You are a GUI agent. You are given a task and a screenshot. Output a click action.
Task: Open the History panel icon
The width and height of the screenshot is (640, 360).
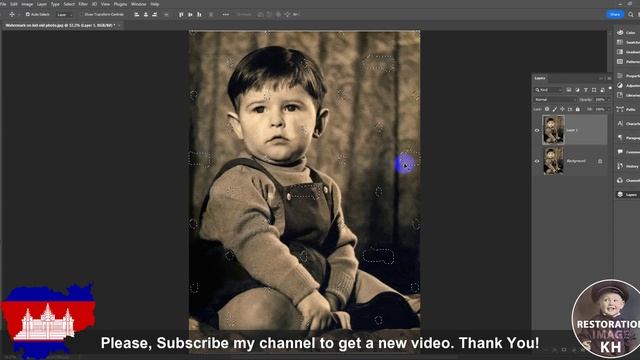tap(620, 166)
